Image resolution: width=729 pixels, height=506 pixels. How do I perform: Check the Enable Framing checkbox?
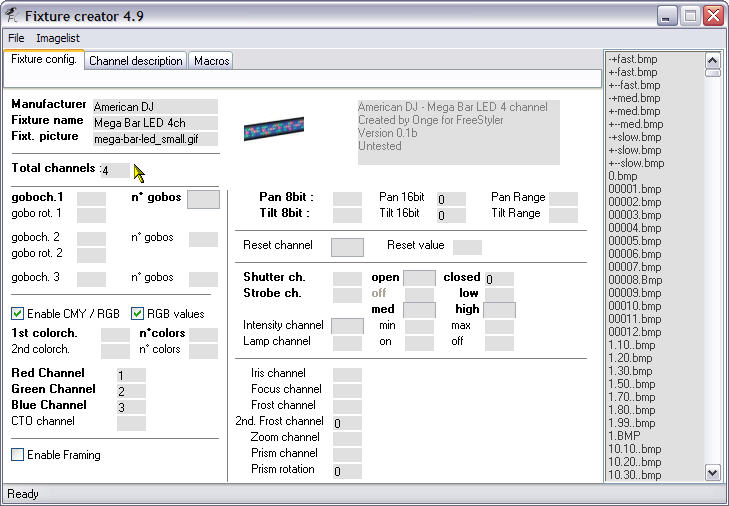point(18,454)
